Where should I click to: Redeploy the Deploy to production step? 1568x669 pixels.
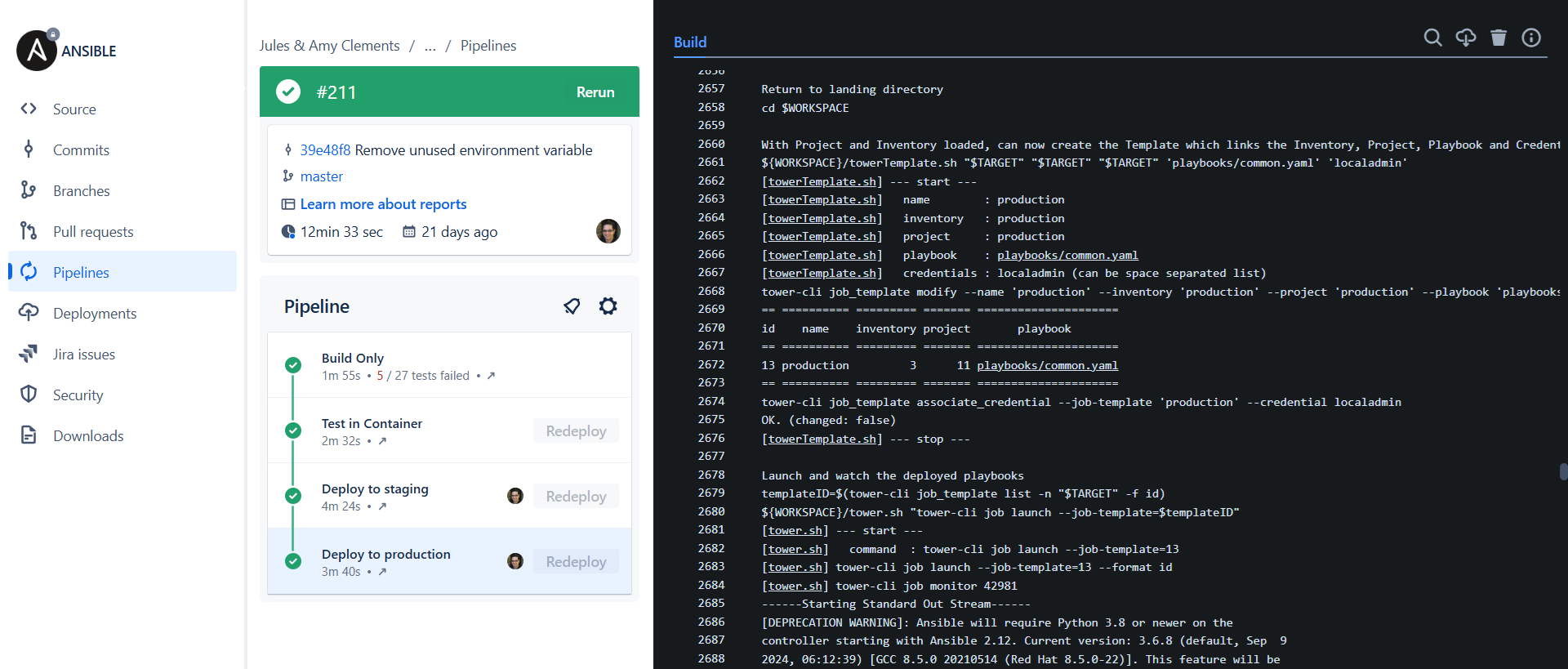[576, 561]
